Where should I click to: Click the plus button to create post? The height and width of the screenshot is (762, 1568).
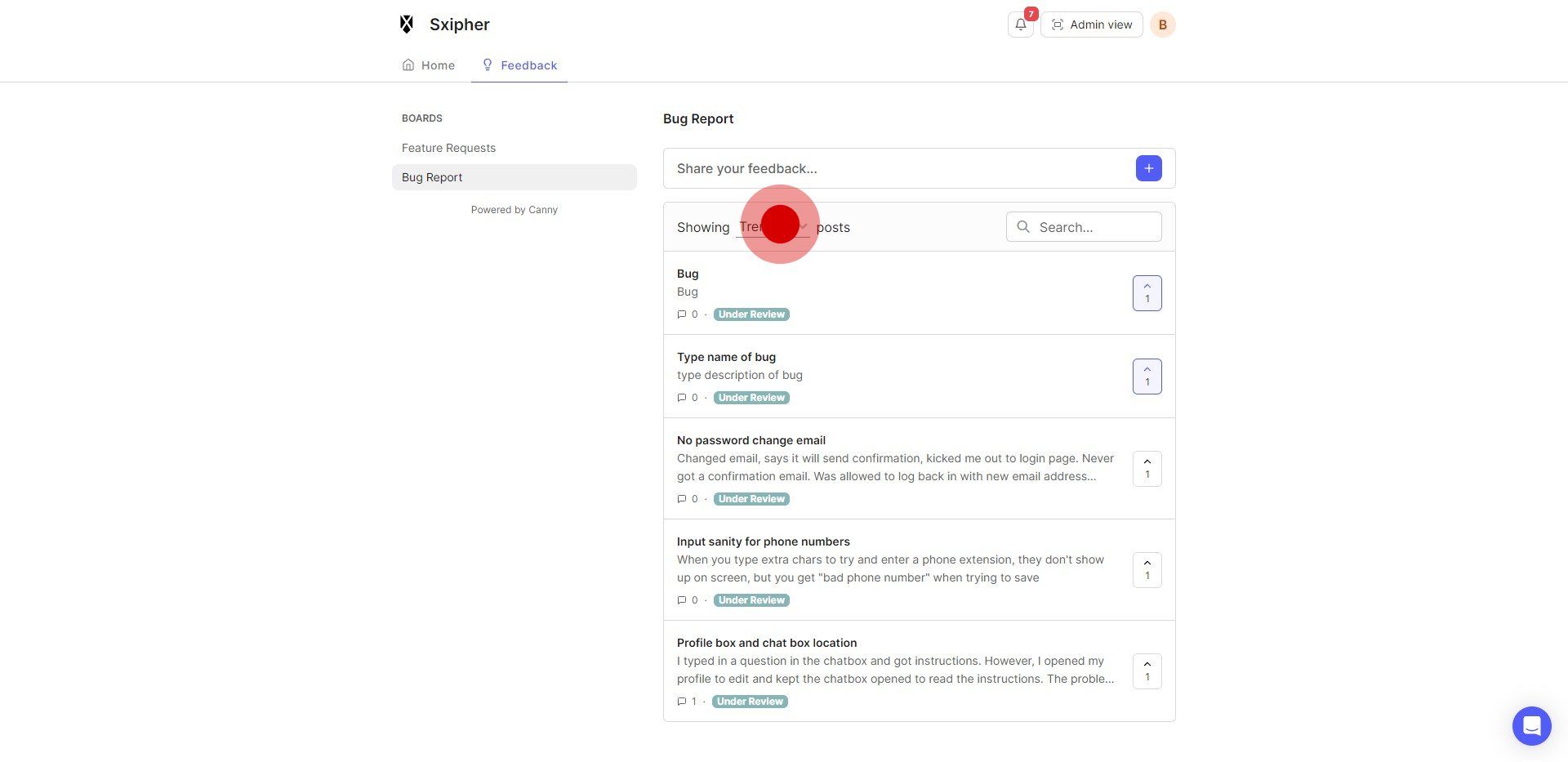1148,168
